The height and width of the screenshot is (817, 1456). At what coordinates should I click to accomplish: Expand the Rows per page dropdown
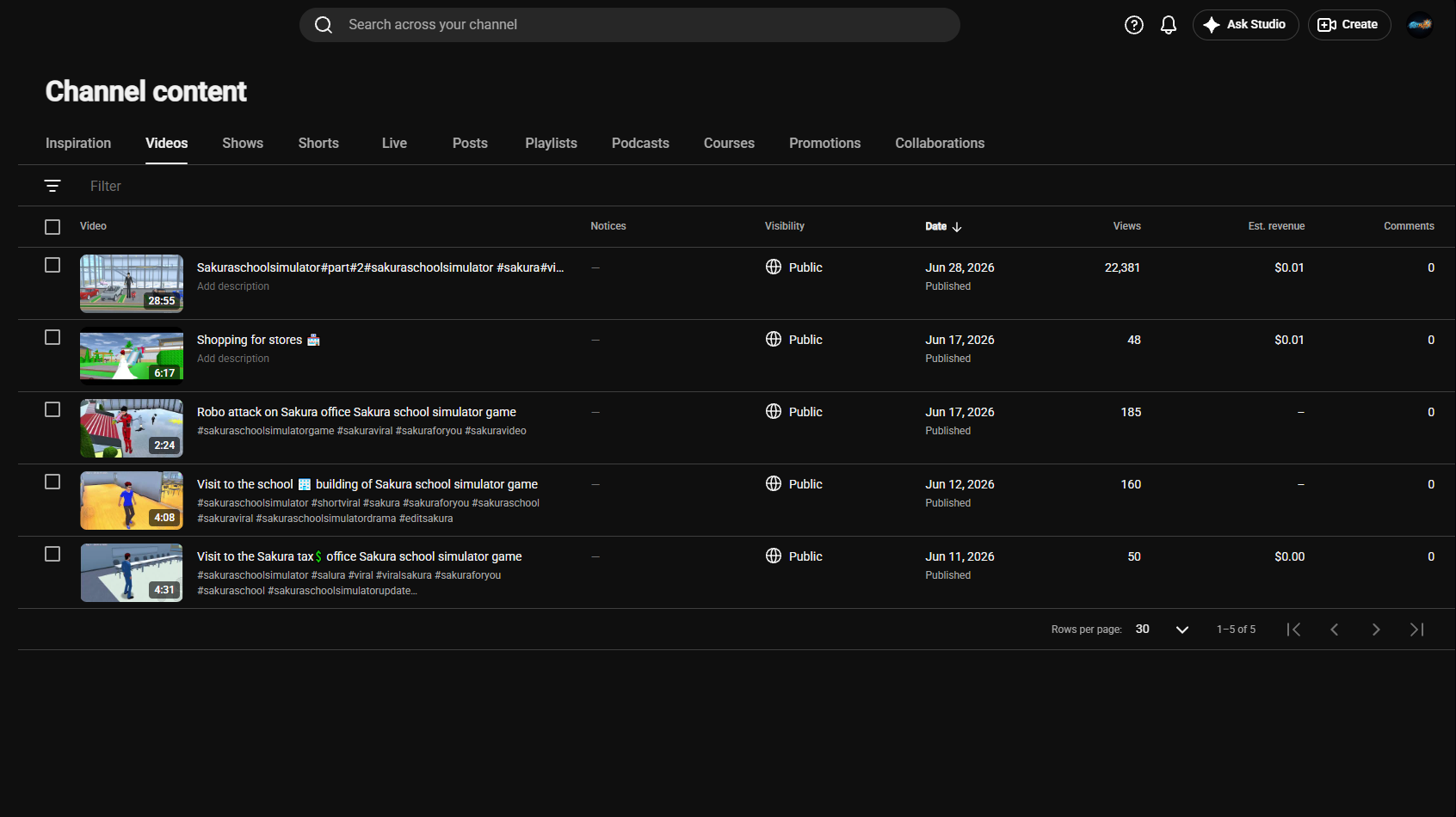(x=1163, y=630)
